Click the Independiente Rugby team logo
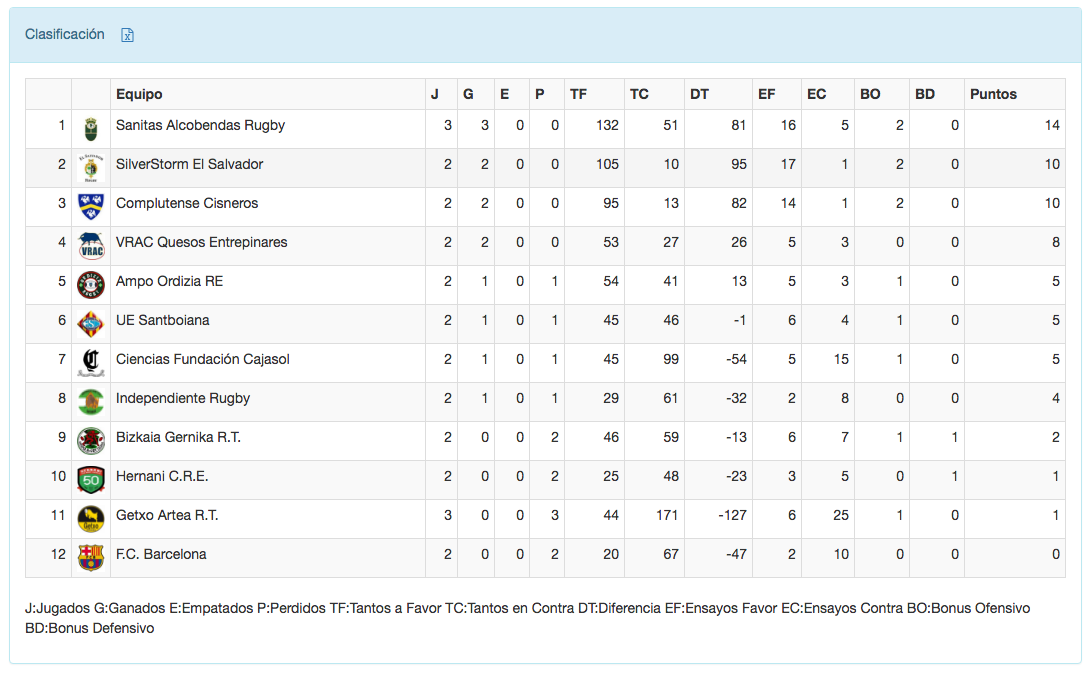This screenshot has height=675, width=1089. pyautogui.click(x=91, y=401)
